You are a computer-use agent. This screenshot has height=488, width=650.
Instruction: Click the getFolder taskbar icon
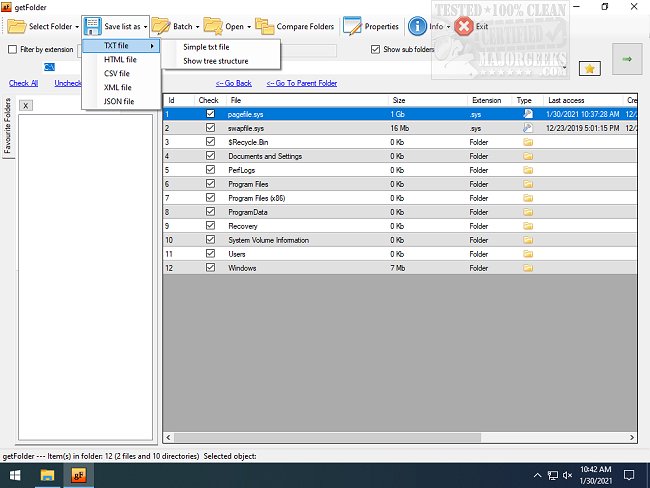point(78,475)
